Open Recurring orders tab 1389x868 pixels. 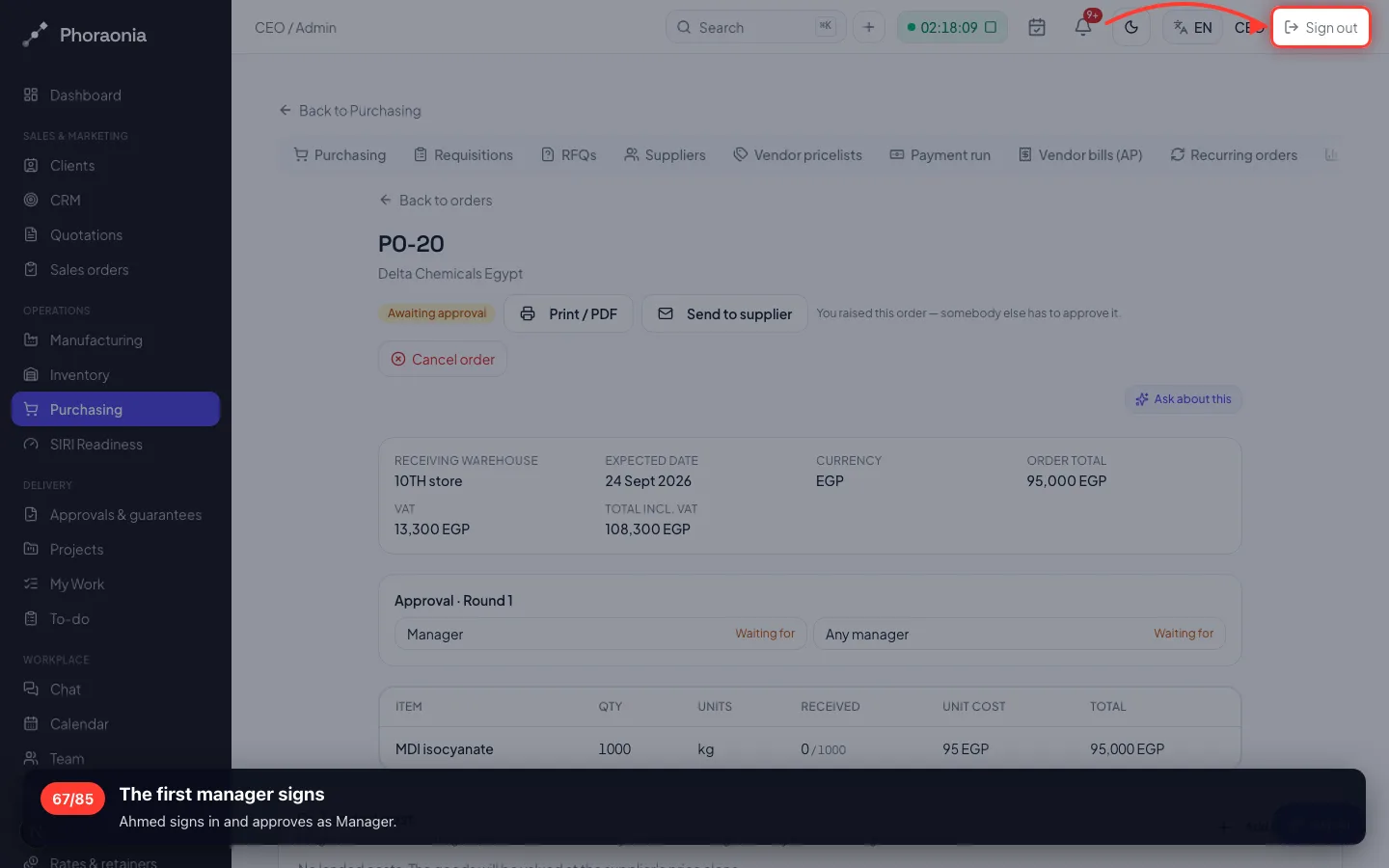pyautogui.click(x=1234, y=155)
